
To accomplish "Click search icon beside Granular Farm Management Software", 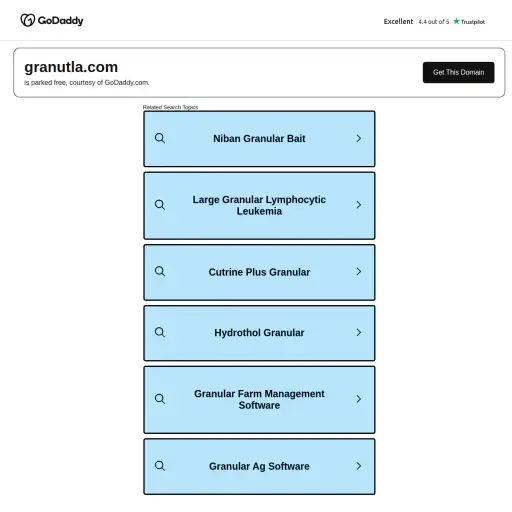I will (x=160, y=399).
